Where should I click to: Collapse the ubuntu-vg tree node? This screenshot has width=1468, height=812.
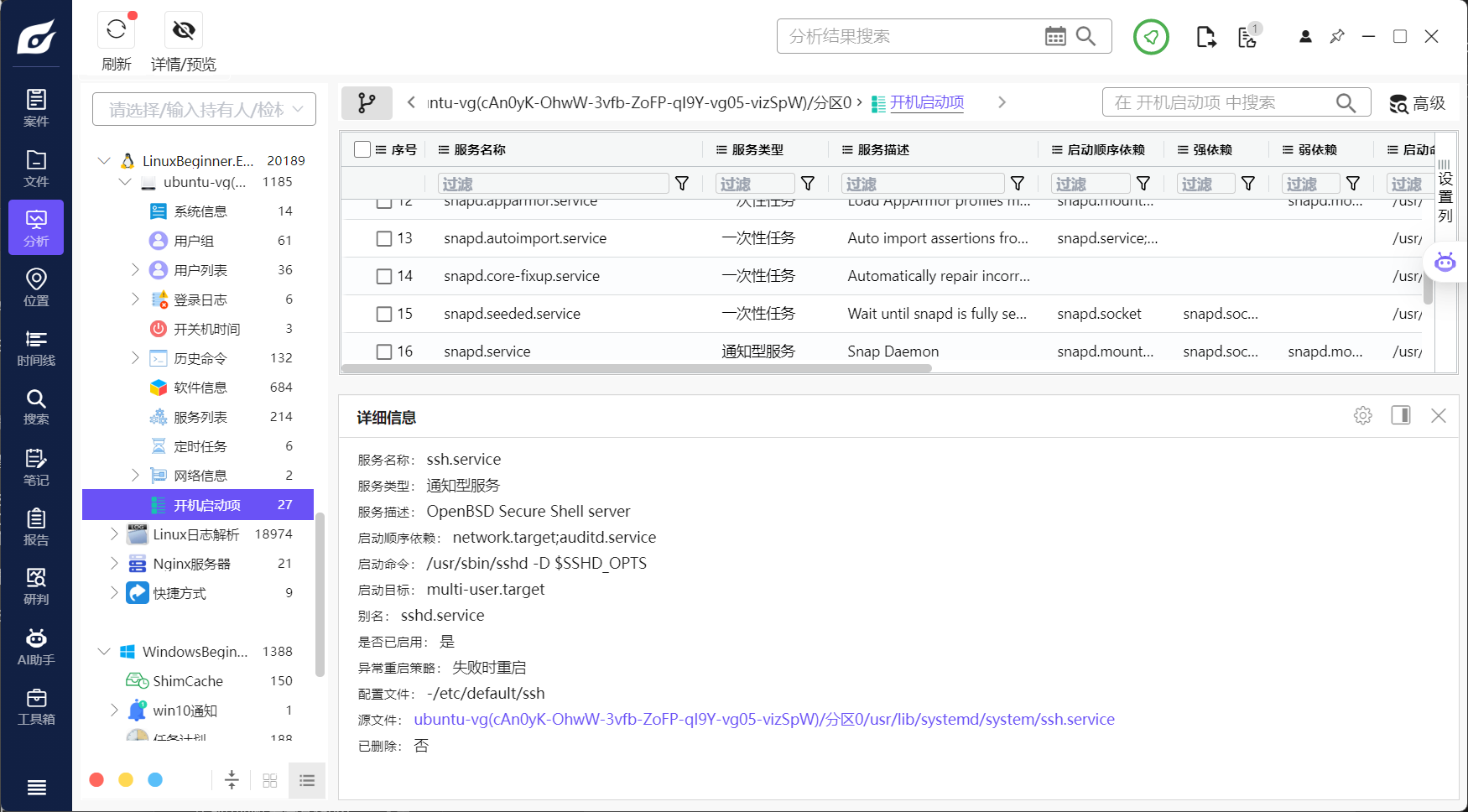coord(125,181)
